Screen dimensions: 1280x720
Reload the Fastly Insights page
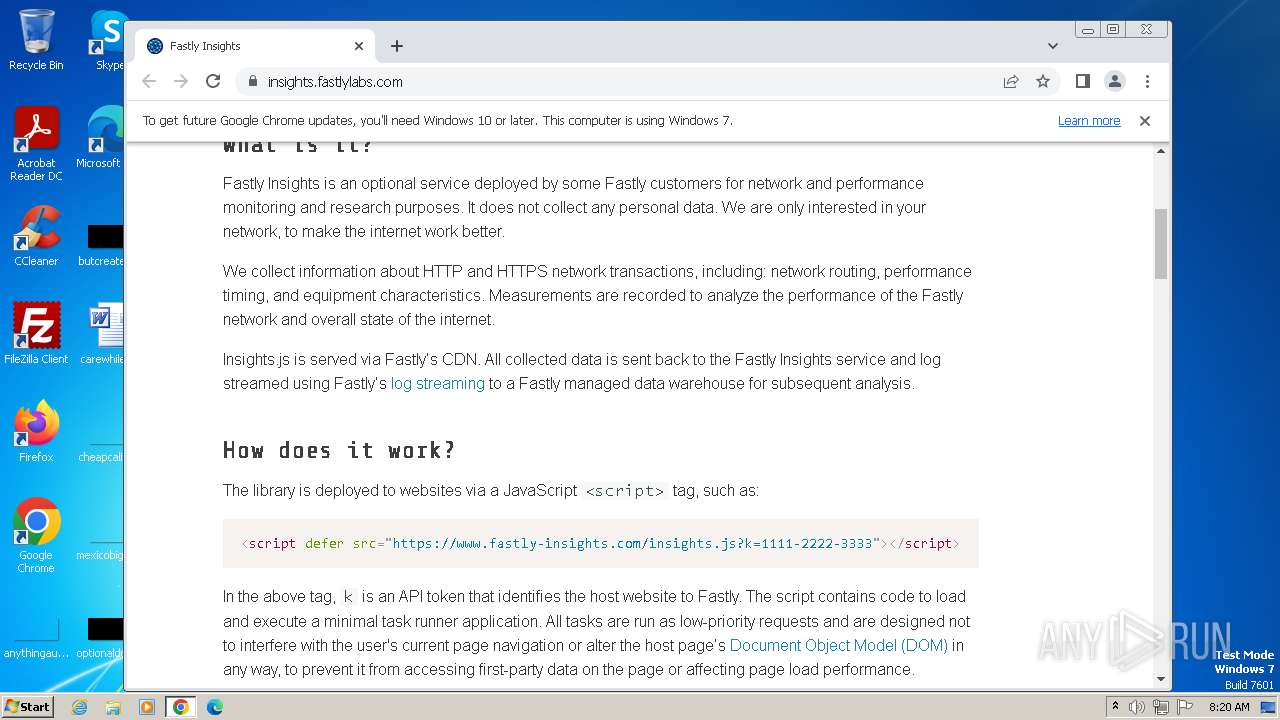(213, 82)
